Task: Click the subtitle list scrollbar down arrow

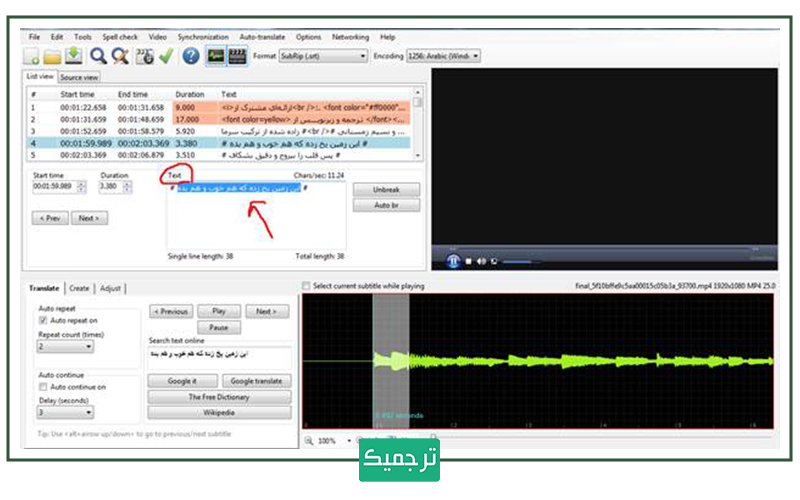Action: pyautogui.click(x=418, y=156)
